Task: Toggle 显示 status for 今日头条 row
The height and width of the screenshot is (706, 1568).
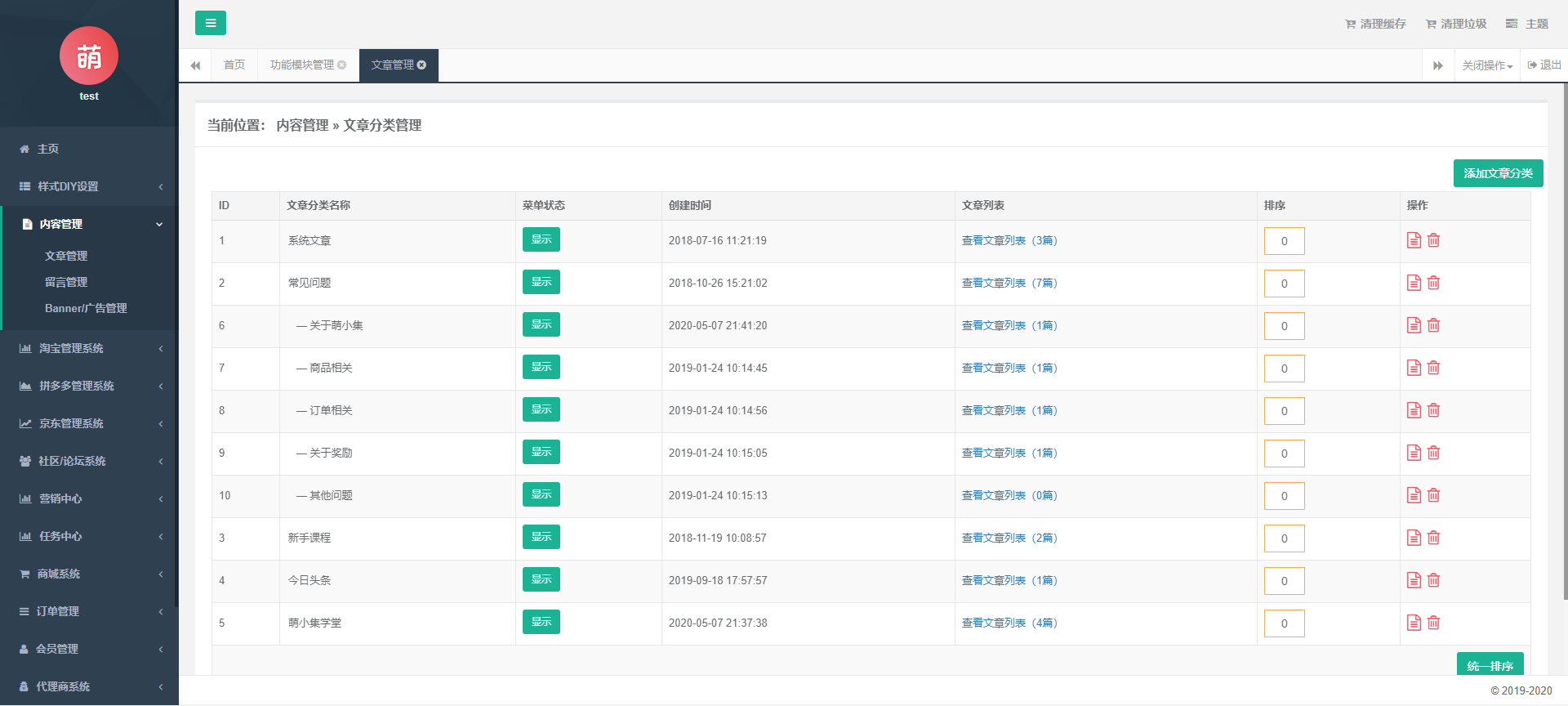Action: [541, 579]
